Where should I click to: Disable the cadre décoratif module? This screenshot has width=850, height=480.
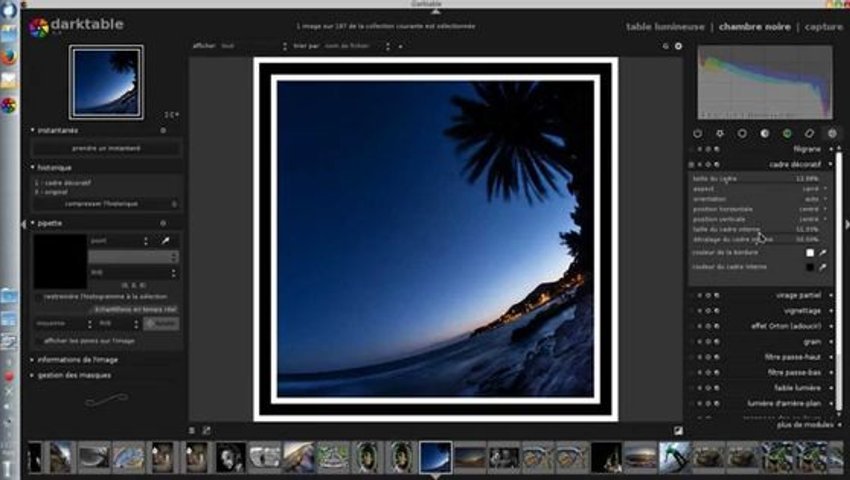tap(691, 164)
